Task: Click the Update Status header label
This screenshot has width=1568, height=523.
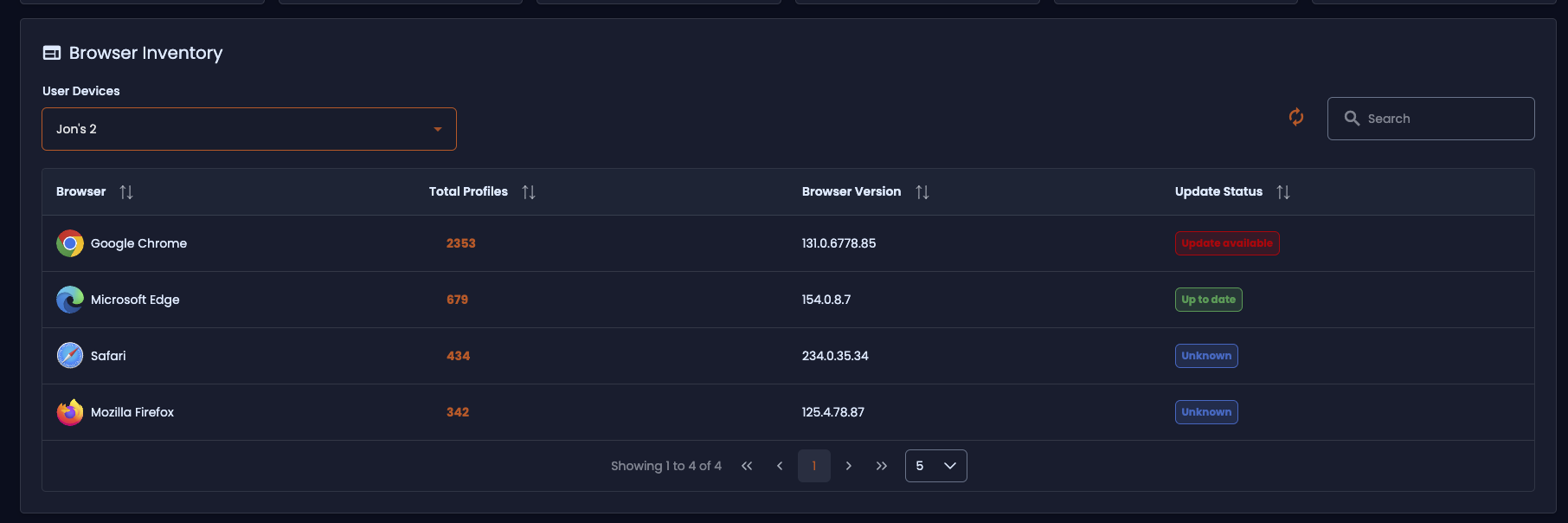Action: coord(1218,191)
